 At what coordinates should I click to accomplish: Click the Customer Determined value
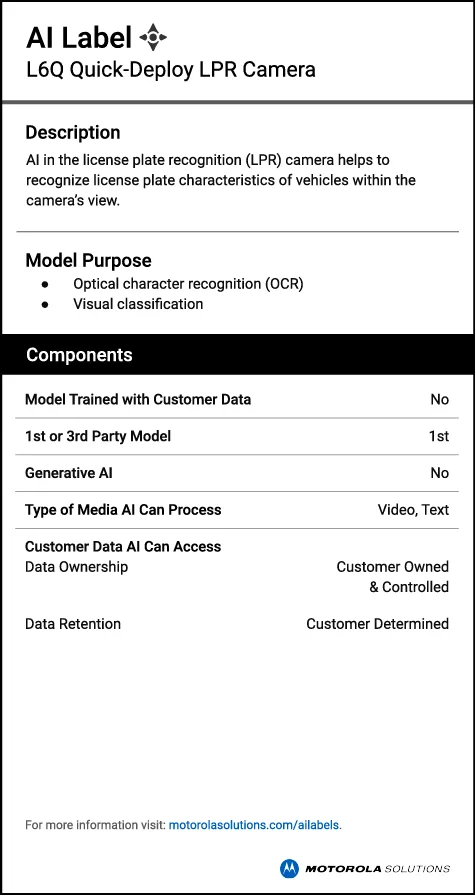pyautogui.click(x=377, y=624)
